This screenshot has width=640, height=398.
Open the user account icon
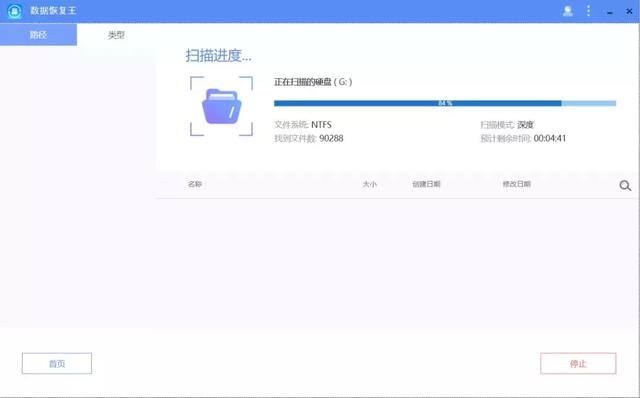567,11
